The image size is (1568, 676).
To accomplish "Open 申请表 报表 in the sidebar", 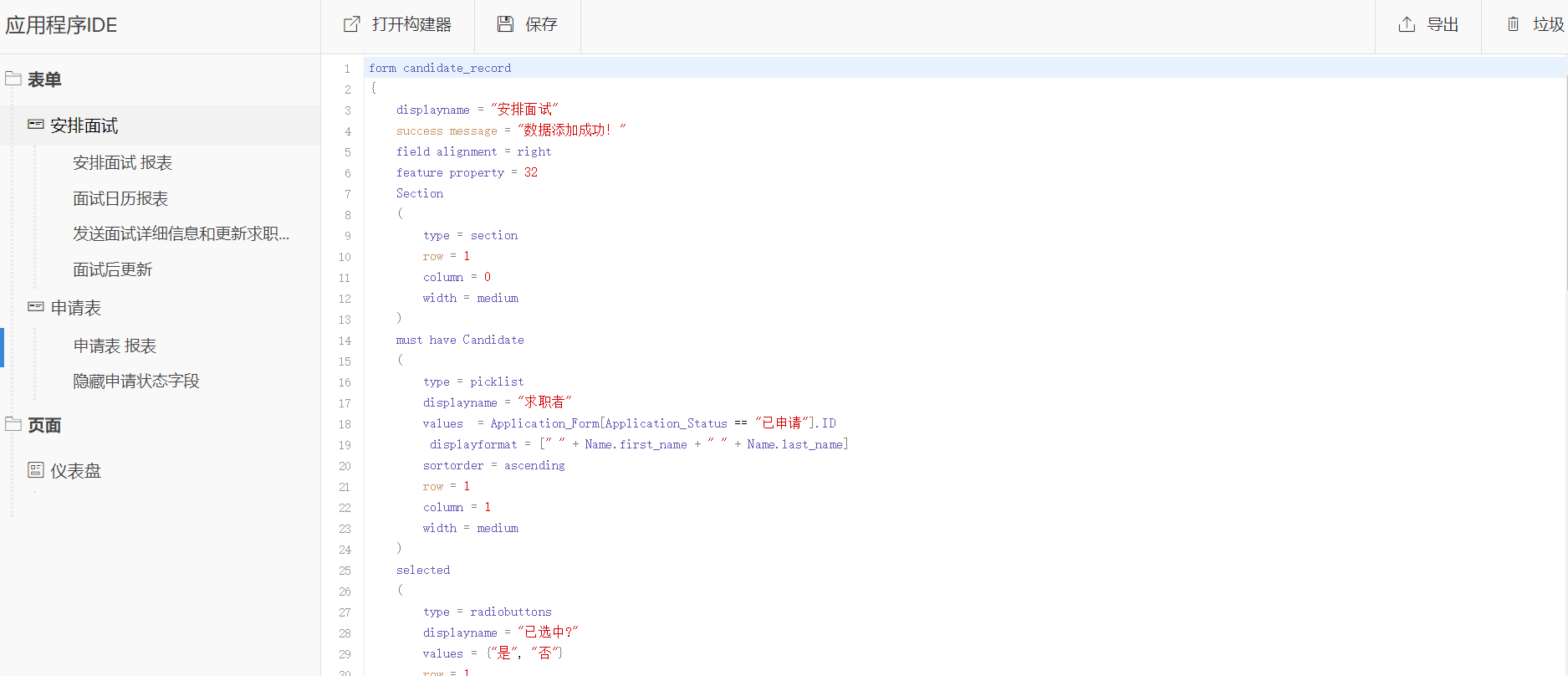I will [115, 346].
